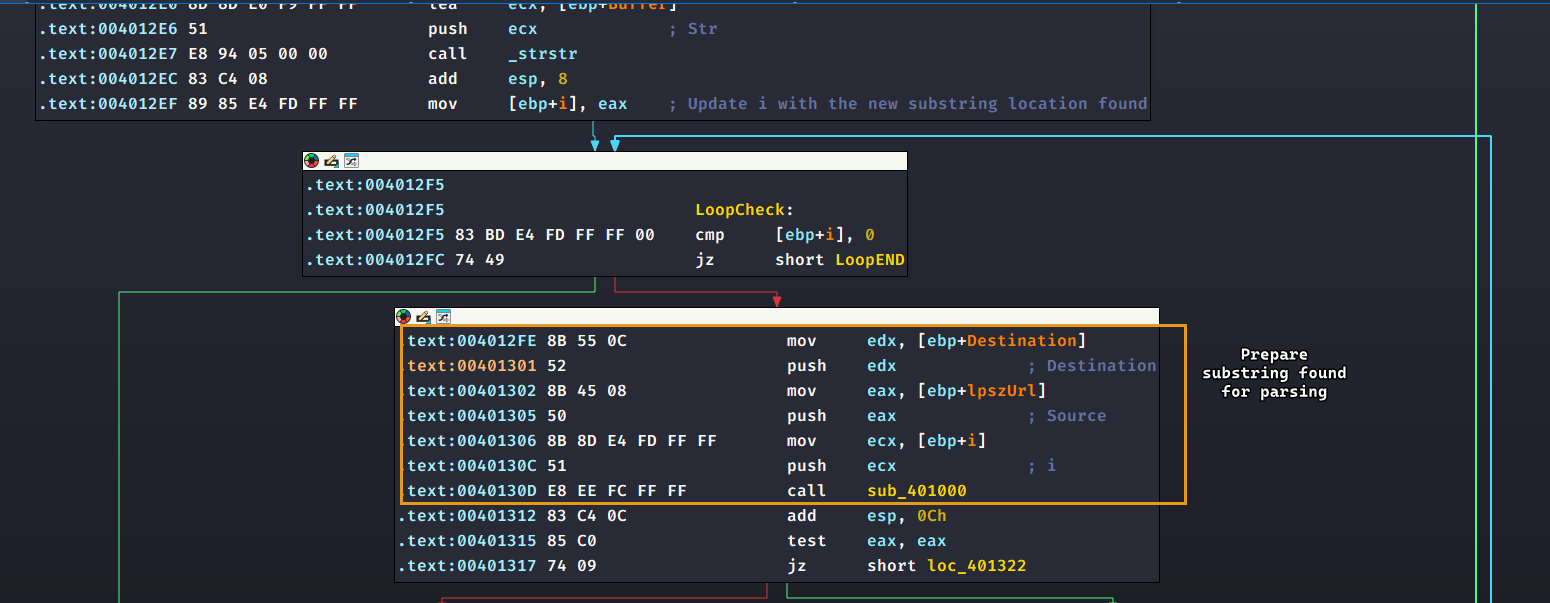Click the edit-name pencil icon on the LoopCheck block
The image size is (1550, 603).
[x=331, y=160]
